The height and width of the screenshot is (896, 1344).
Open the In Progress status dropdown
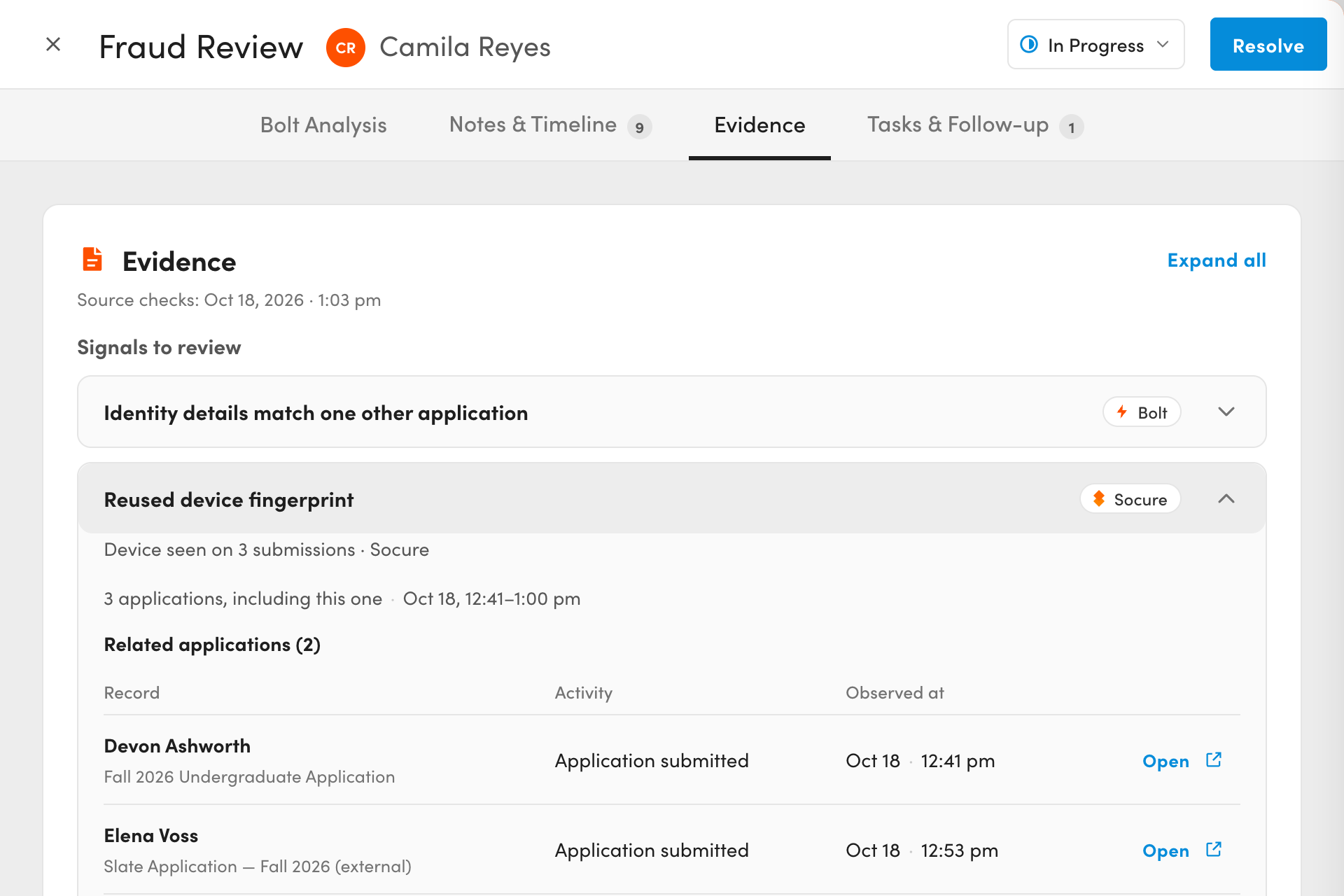(x=1095, y=45)
